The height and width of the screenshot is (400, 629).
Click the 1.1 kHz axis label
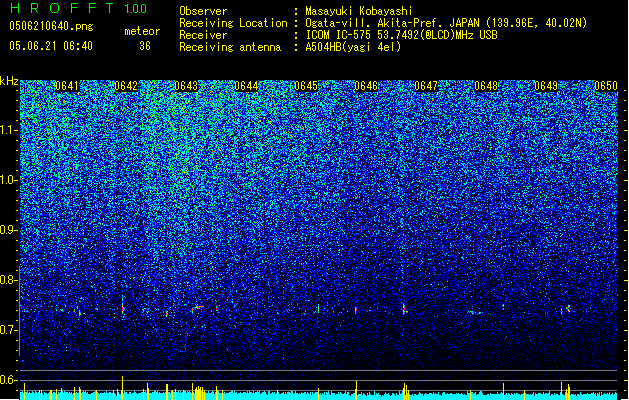pyautogui.click(x=9, y=130)
